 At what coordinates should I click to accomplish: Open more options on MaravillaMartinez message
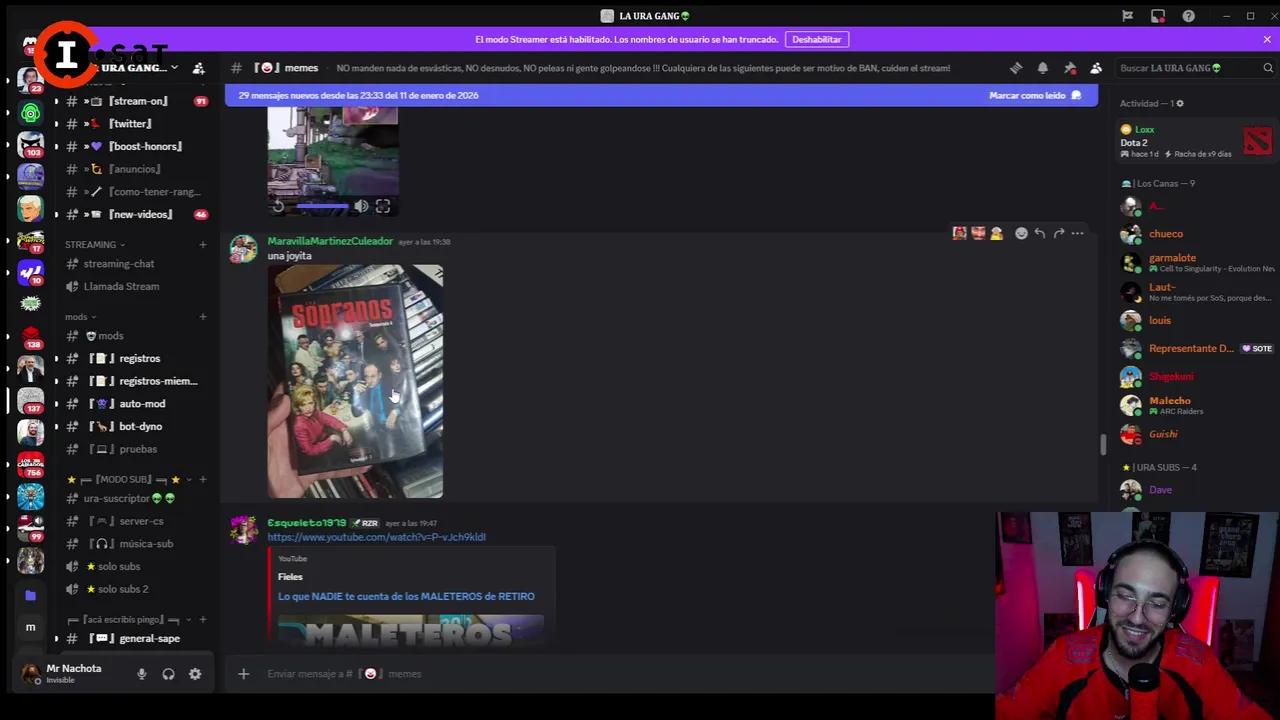tap(1077, 233)
